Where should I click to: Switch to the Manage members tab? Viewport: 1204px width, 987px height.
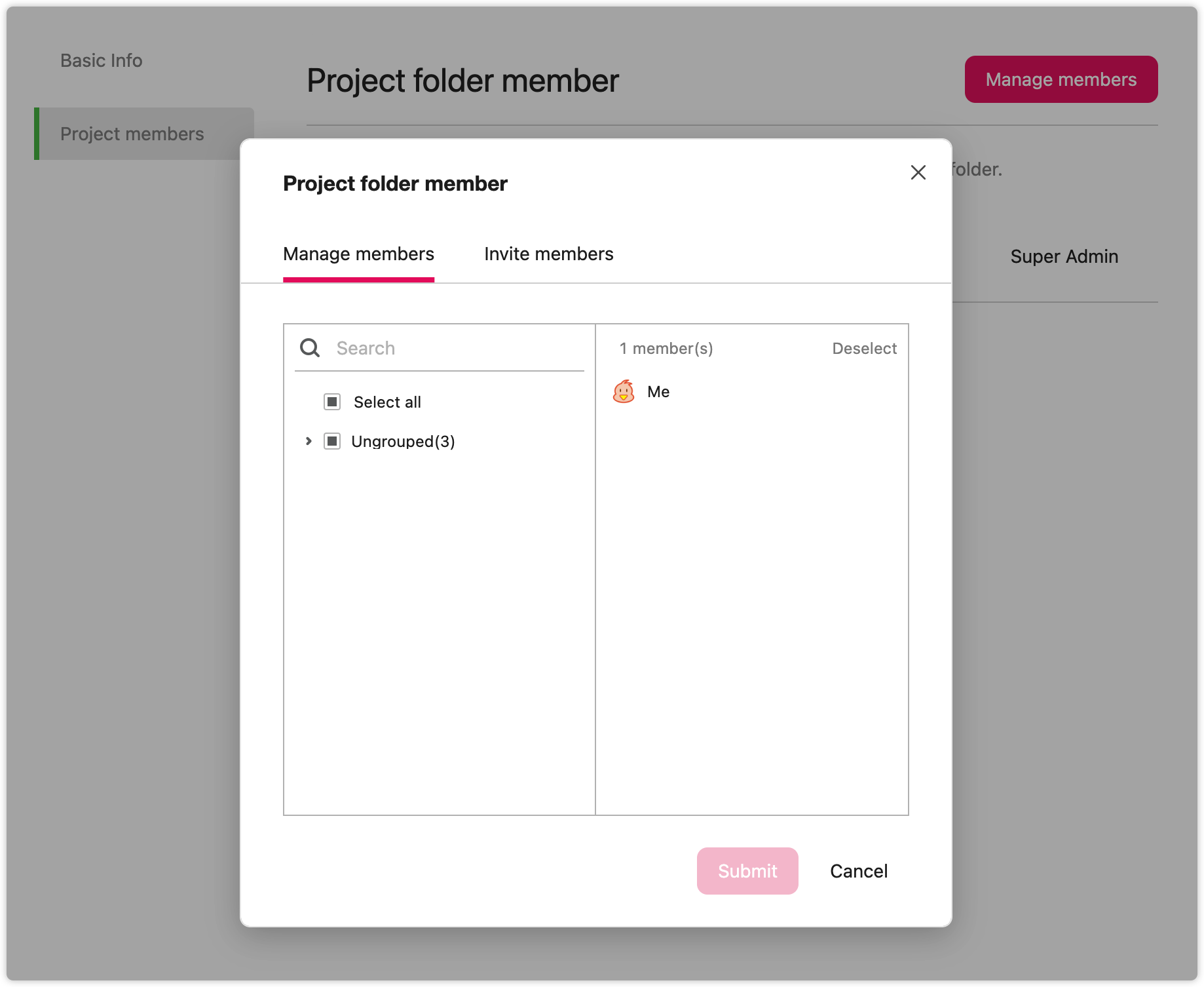[358, 254]
